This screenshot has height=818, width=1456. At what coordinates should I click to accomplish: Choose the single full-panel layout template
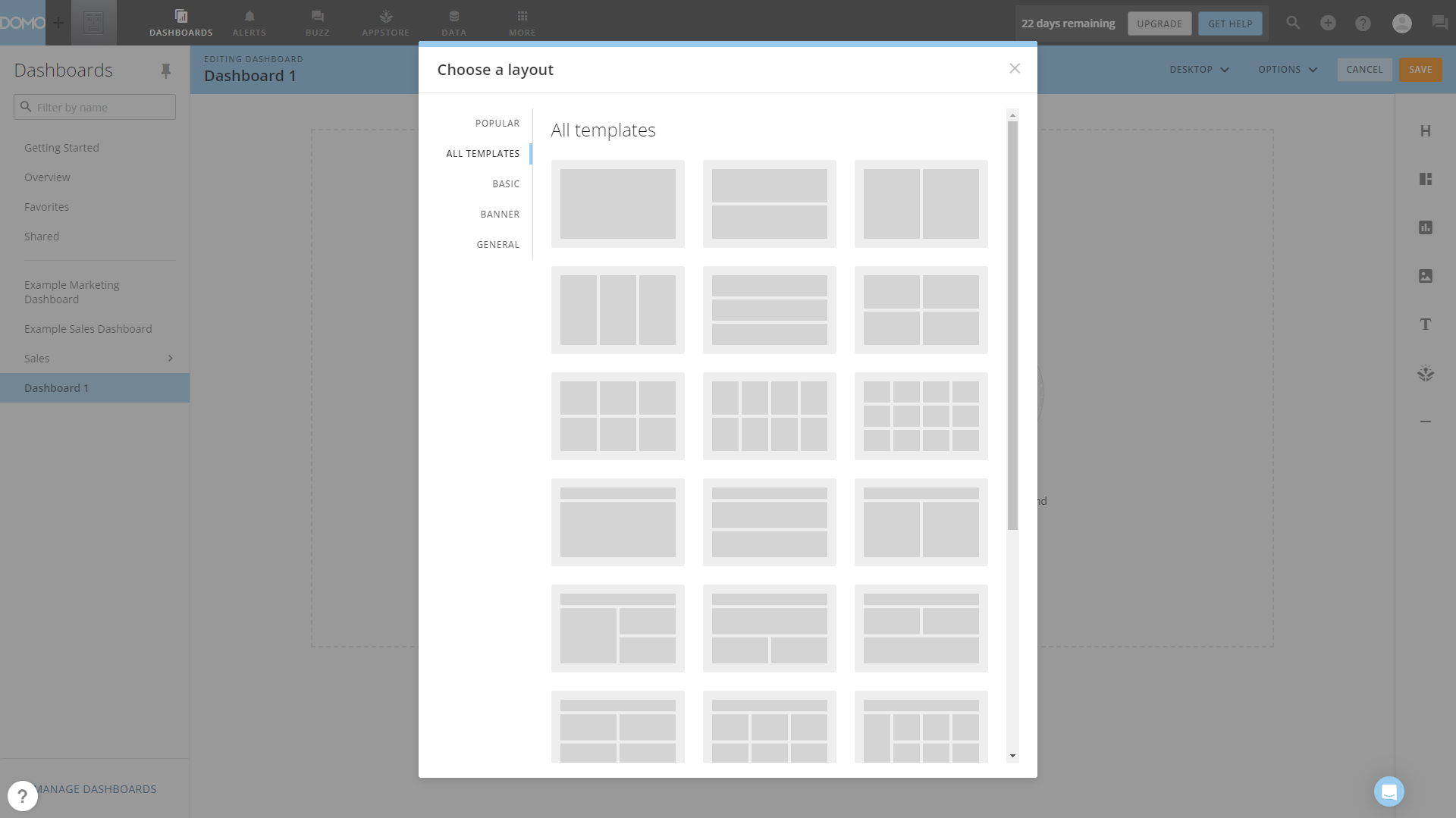click(617, 203)
